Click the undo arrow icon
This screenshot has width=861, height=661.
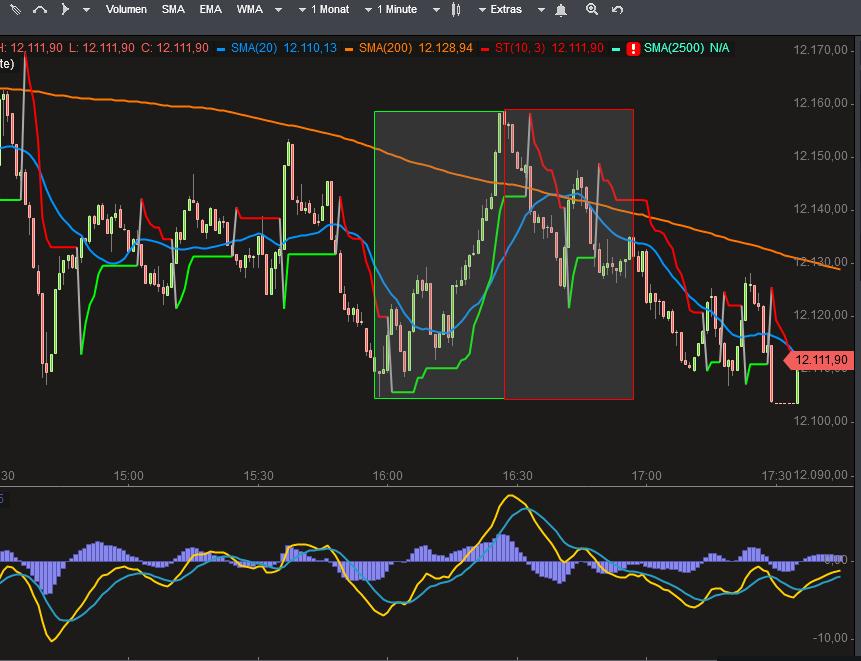pos(618,10)
